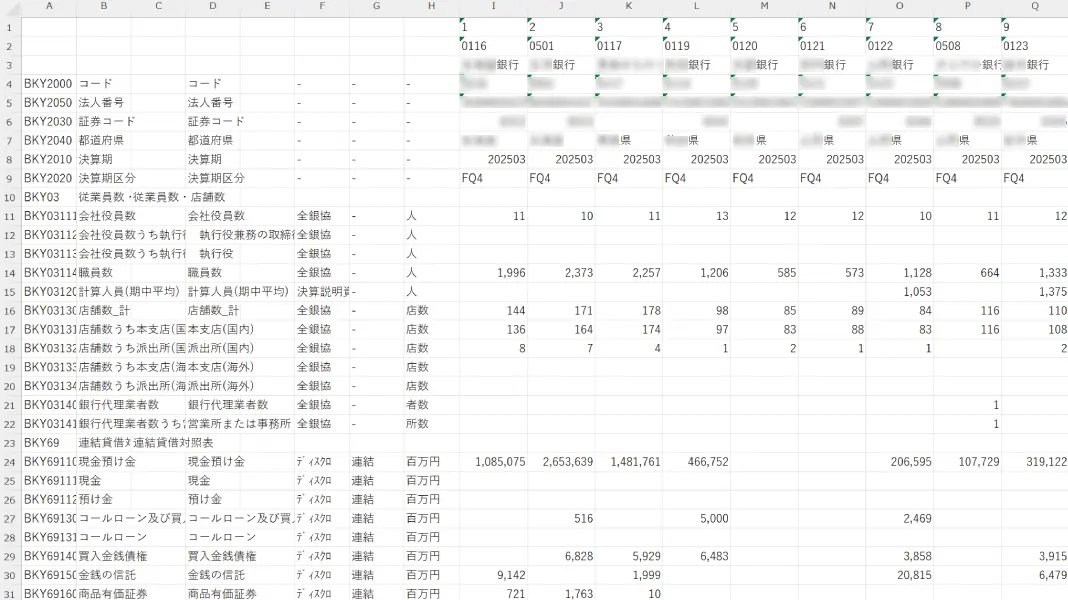Click value 20,815 in 金銭の信託 row
The width and height of the screenshot is (1068, 600).
[x=914, y=575]
